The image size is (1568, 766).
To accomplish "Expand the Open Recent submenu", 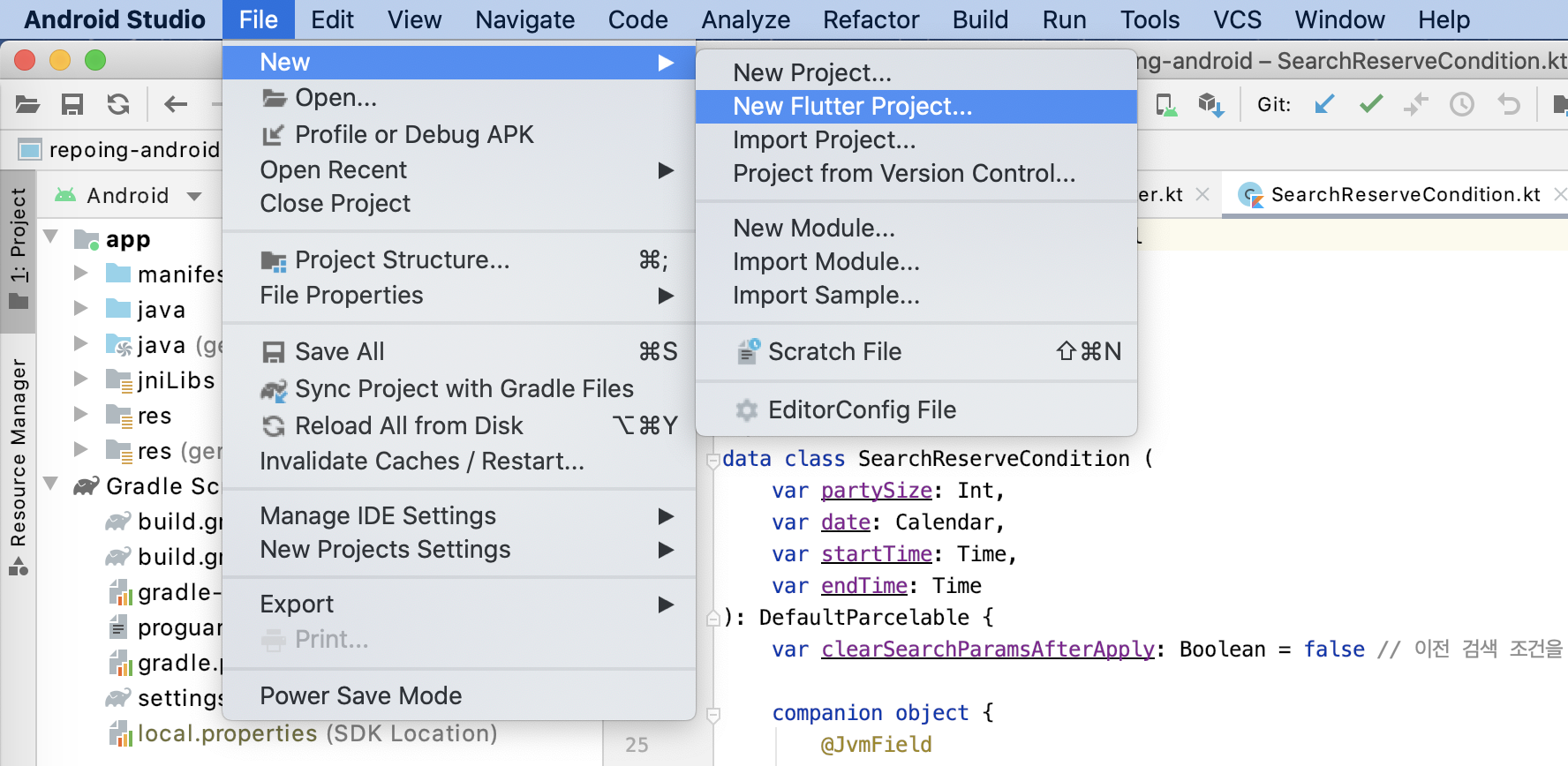I will (x=459, y=170).
